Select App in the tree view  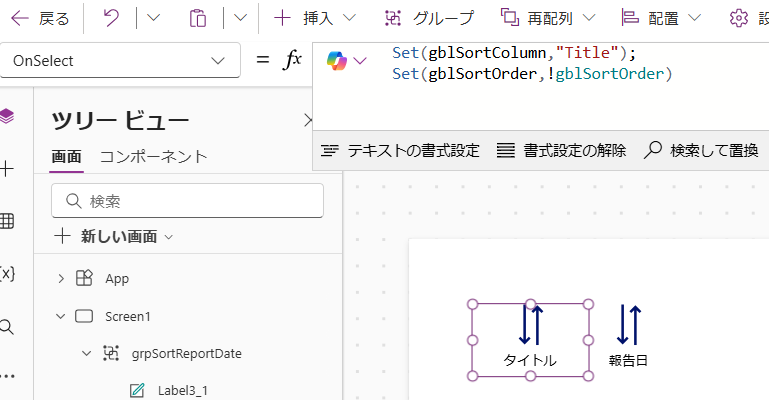[x=117, y=279]
